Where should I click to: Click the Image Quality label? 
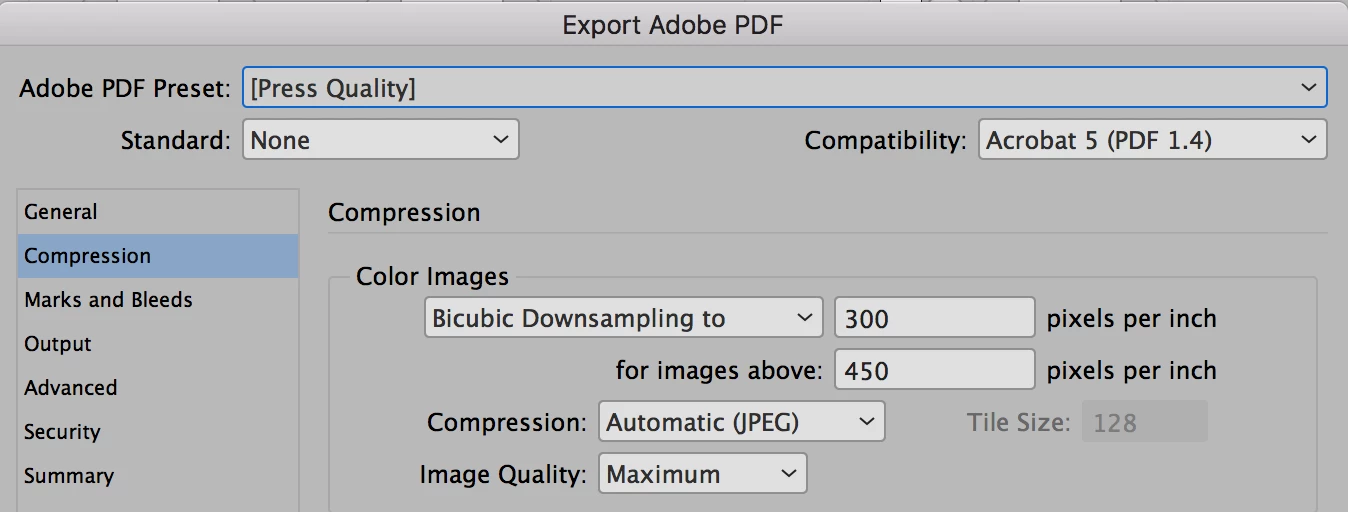coord(503,474)
